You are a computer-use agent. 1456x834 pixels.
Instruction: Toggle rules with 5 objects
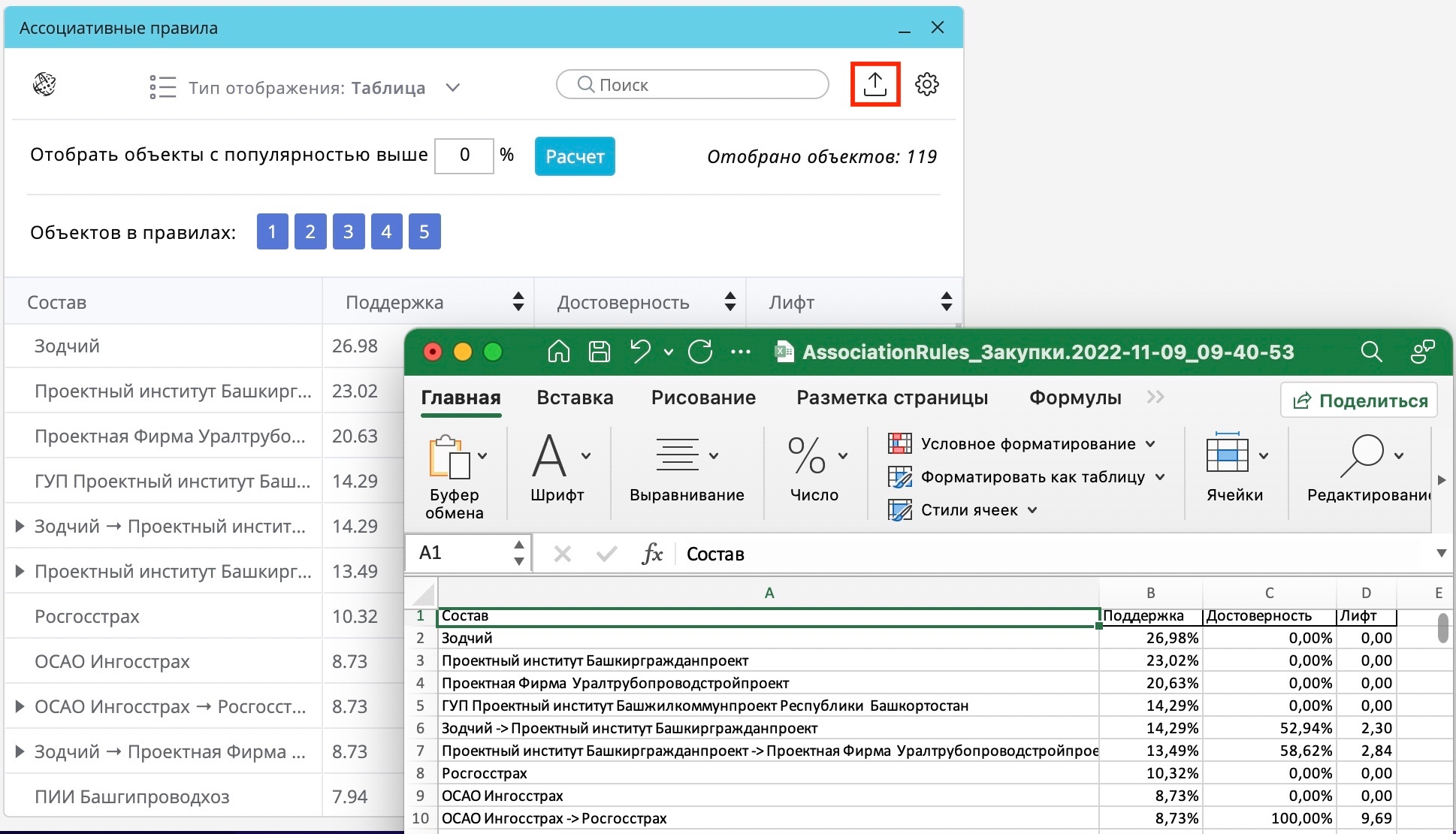point(424,231)
